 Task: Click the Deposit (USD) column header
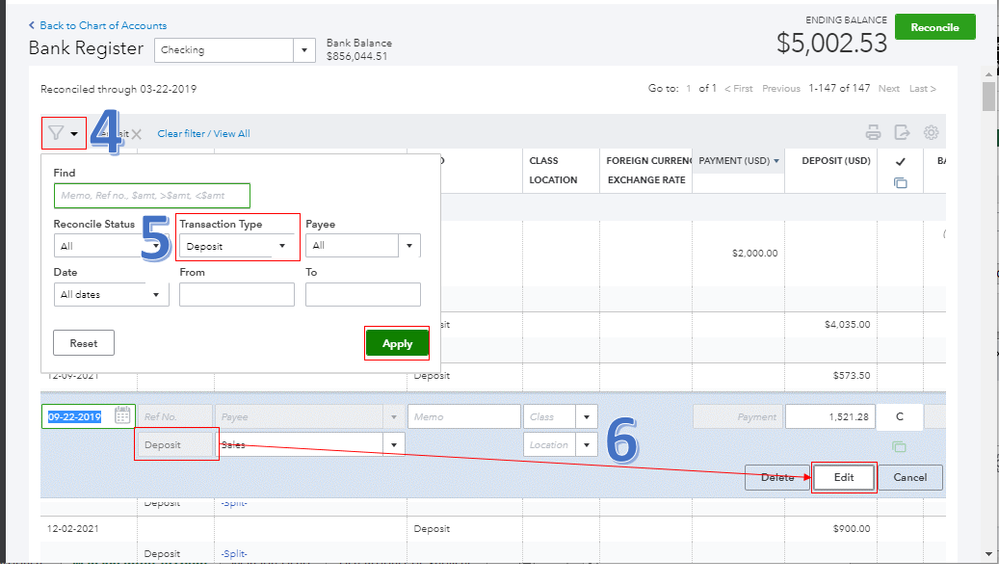[x=829, y=161]
